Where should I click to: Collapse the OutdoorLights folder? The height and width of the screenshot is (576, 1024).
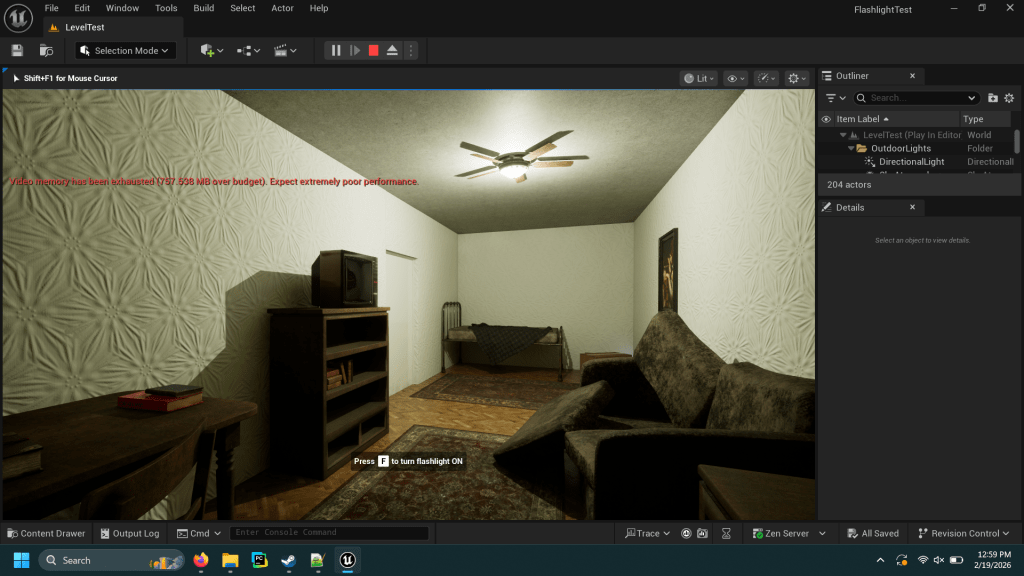(x=851, y=148)
